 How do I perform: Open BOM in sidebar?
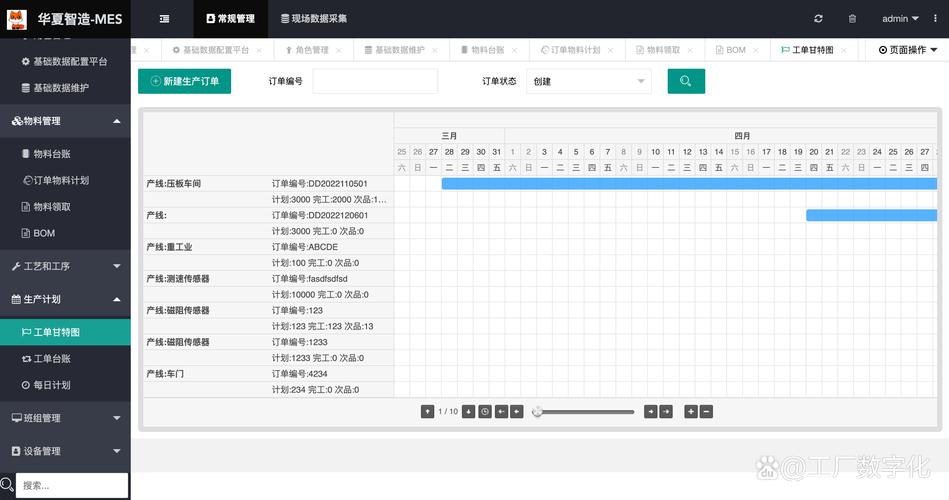click(x=65, y=233)
